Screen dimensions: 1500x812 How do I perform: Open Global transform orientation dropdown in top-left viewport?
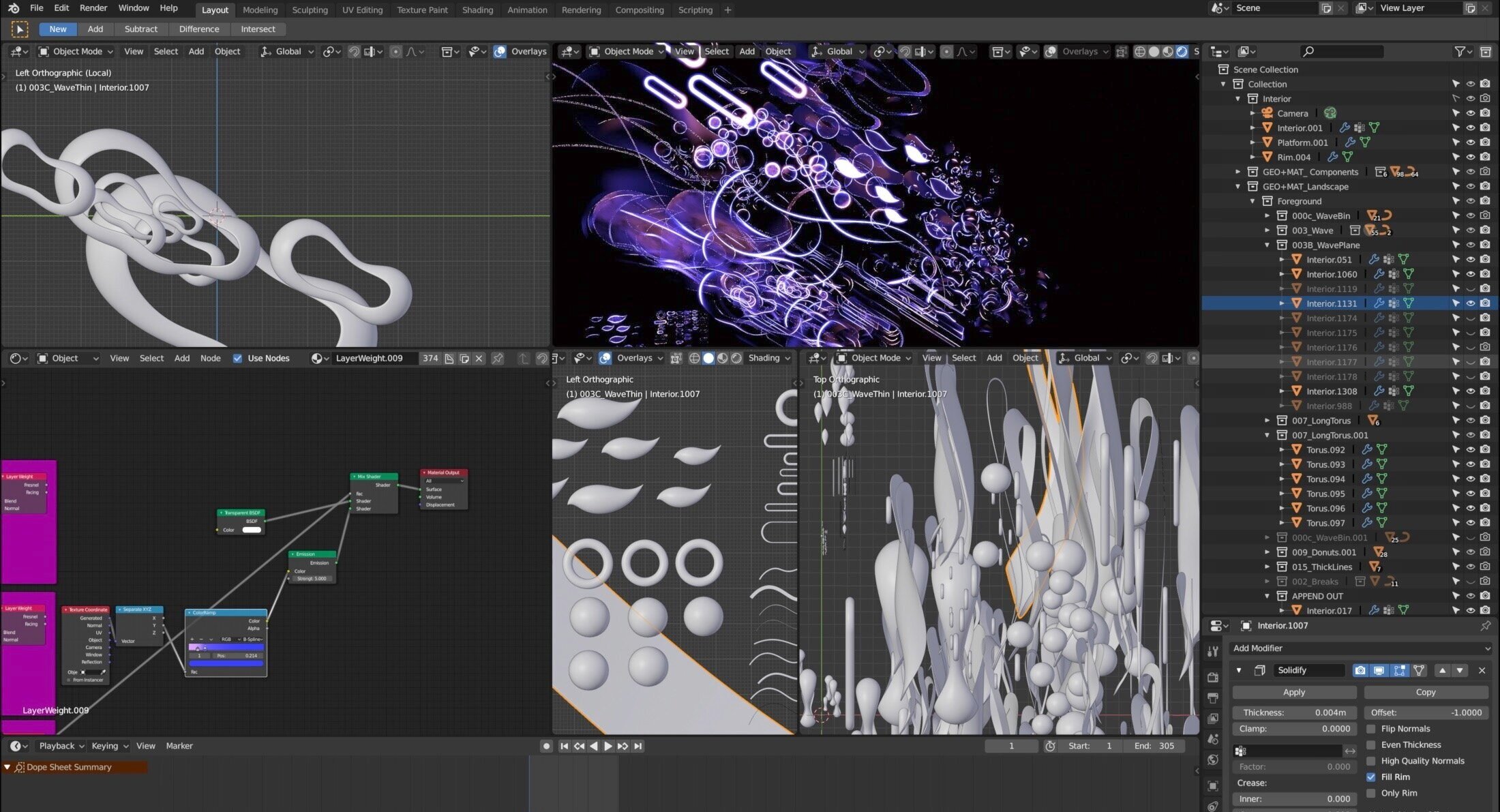(x=286, y=51)
